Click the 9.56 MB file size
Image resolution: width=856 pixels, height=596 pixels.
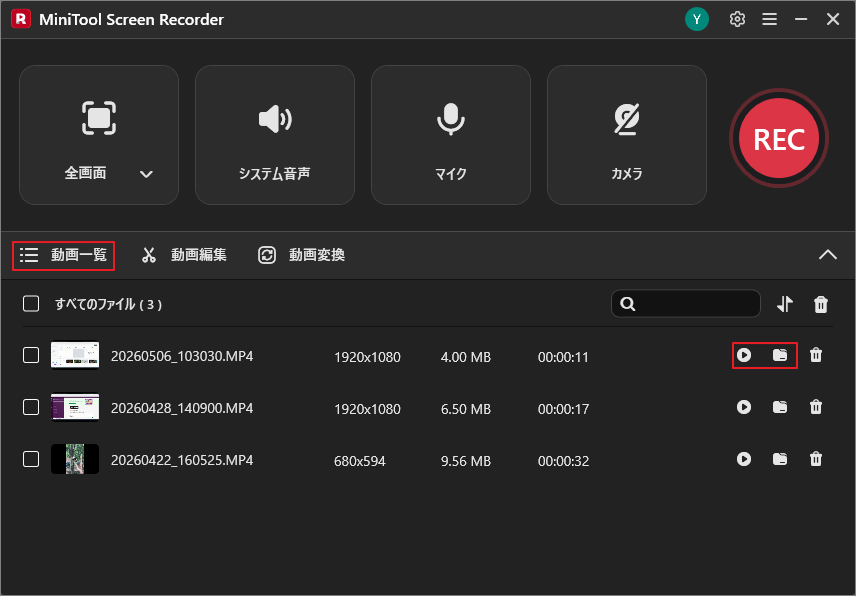point(466,461)
